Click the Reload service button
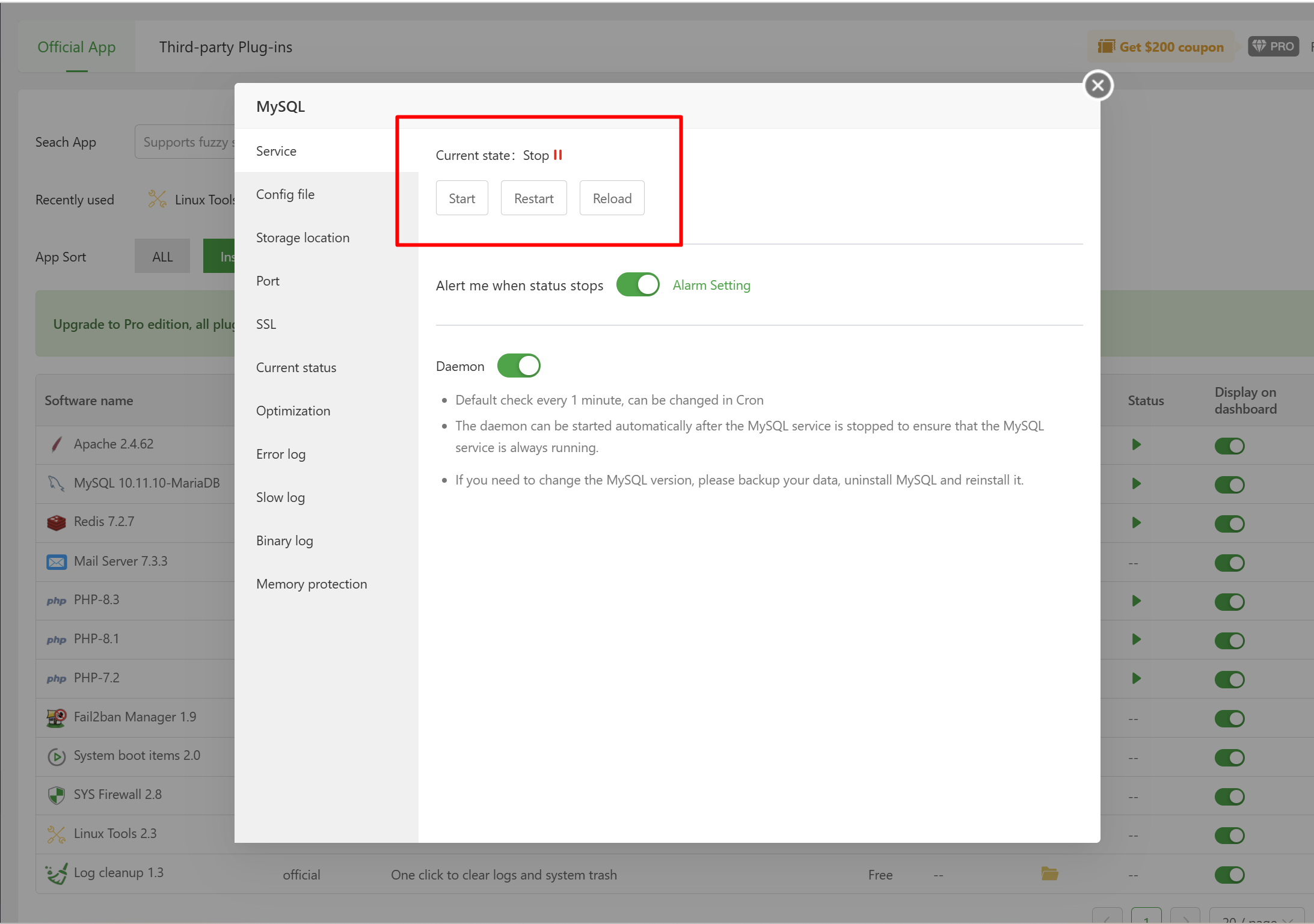This screenshot has width=1314, height=924. tap(612, 198)
